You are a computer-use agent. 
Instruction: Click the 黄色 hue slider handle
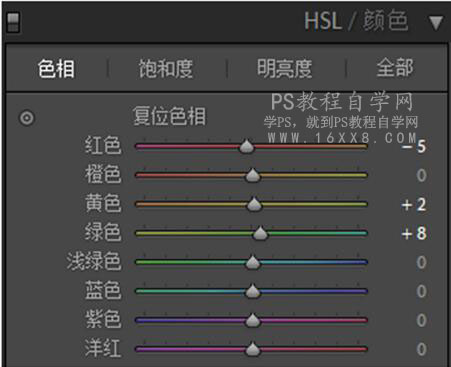(x=254, y=204)
